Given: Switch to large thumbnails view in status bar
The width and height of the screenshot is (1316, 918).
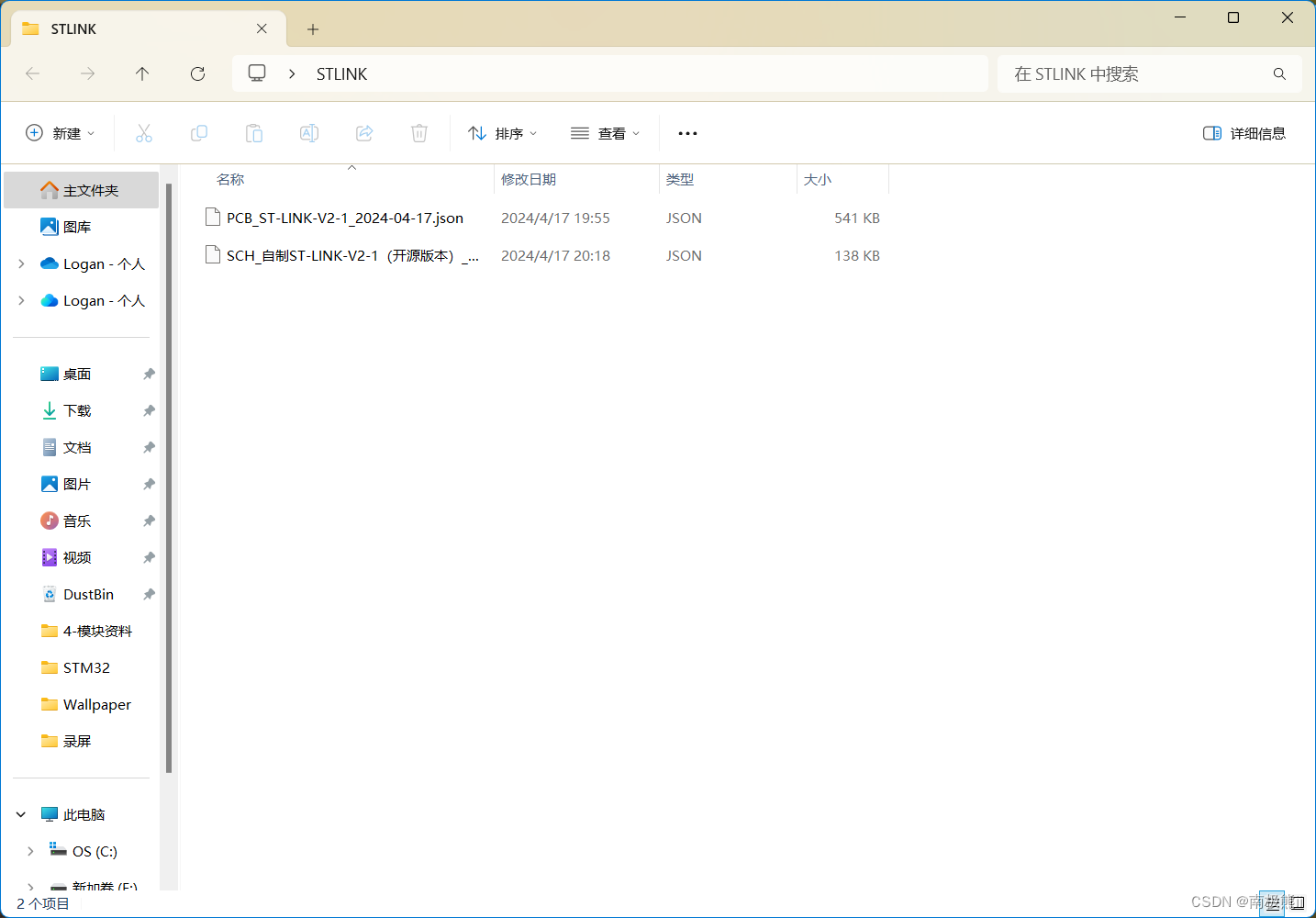Looking at the screenshot, I should coord(1297,903).
